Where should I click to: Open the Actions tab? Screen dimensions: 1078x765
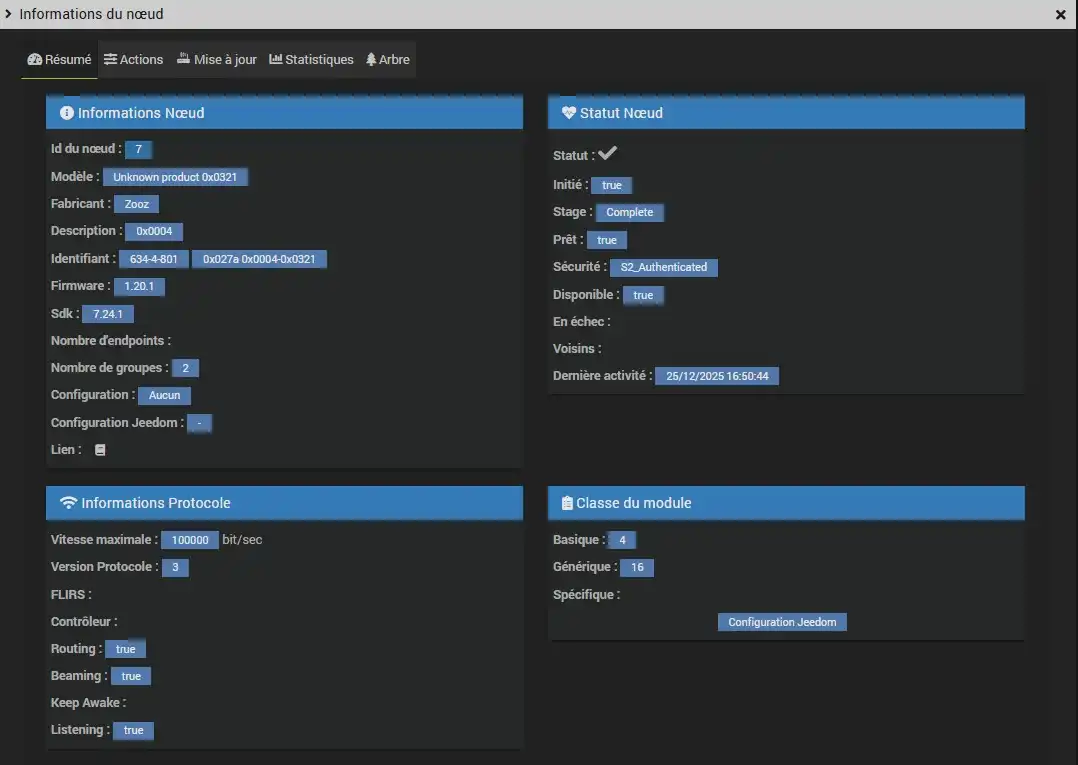tap(133, 60)
